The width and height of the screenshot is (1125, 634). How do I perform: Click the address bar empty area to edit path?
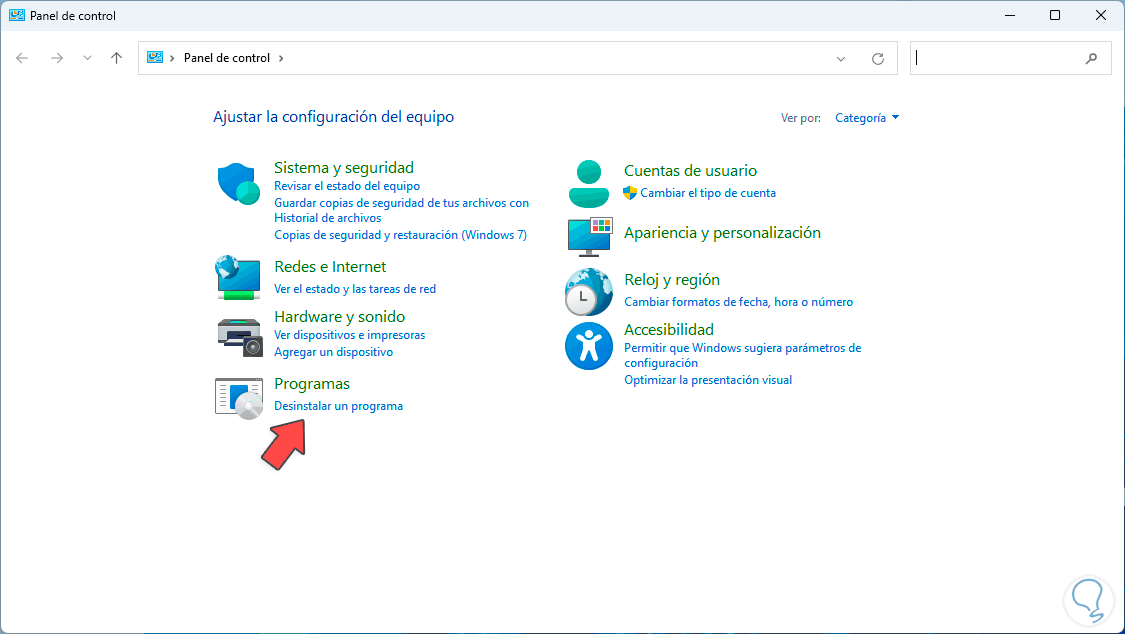[556, 58]
